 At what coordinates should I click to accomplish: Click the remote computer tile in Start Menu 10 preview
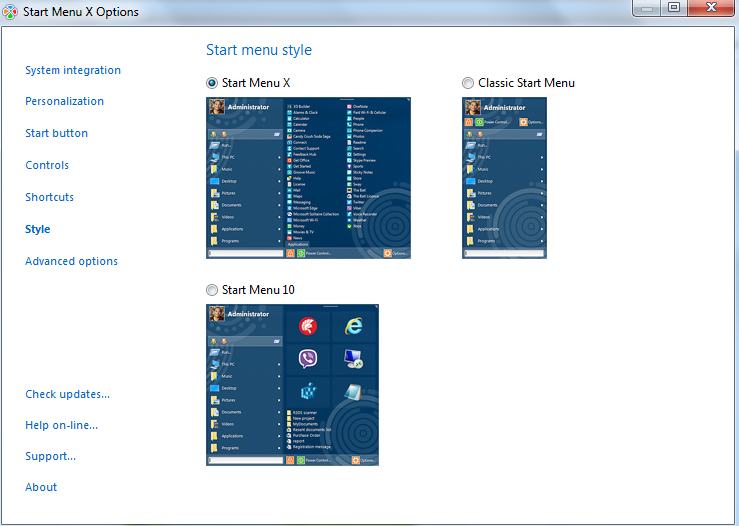(353, 358)
